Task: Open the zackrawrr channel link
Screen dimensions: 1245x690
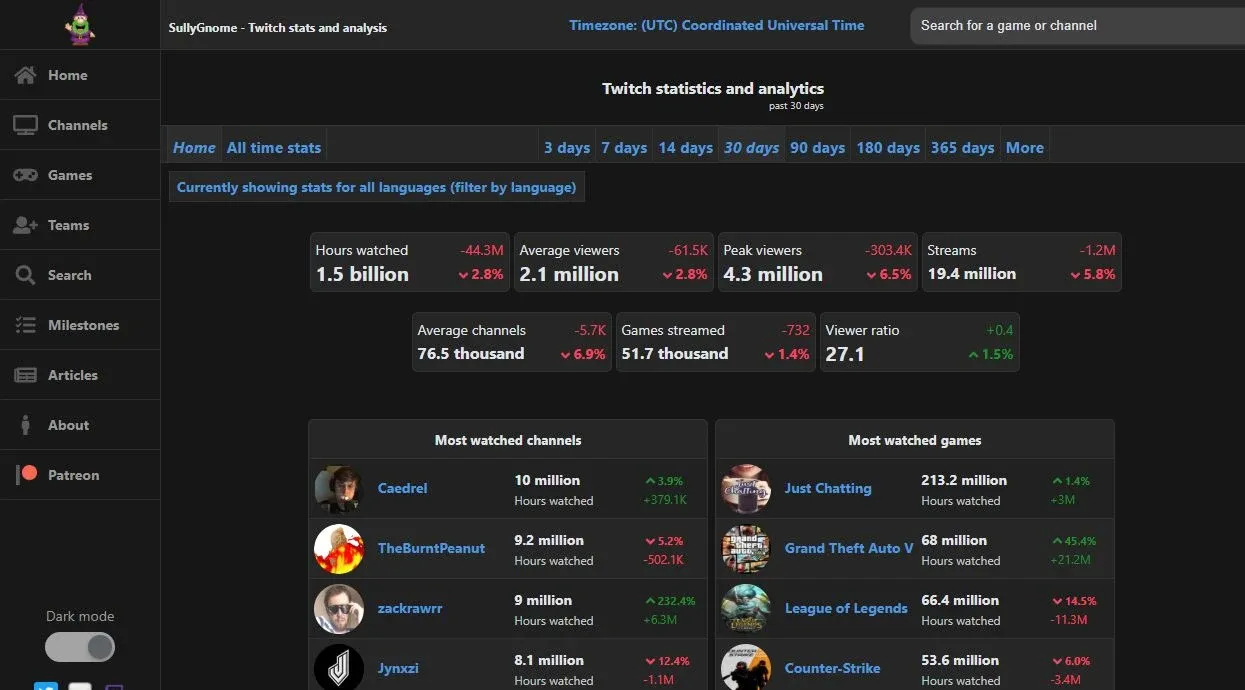Action: (x=410, y=608)
